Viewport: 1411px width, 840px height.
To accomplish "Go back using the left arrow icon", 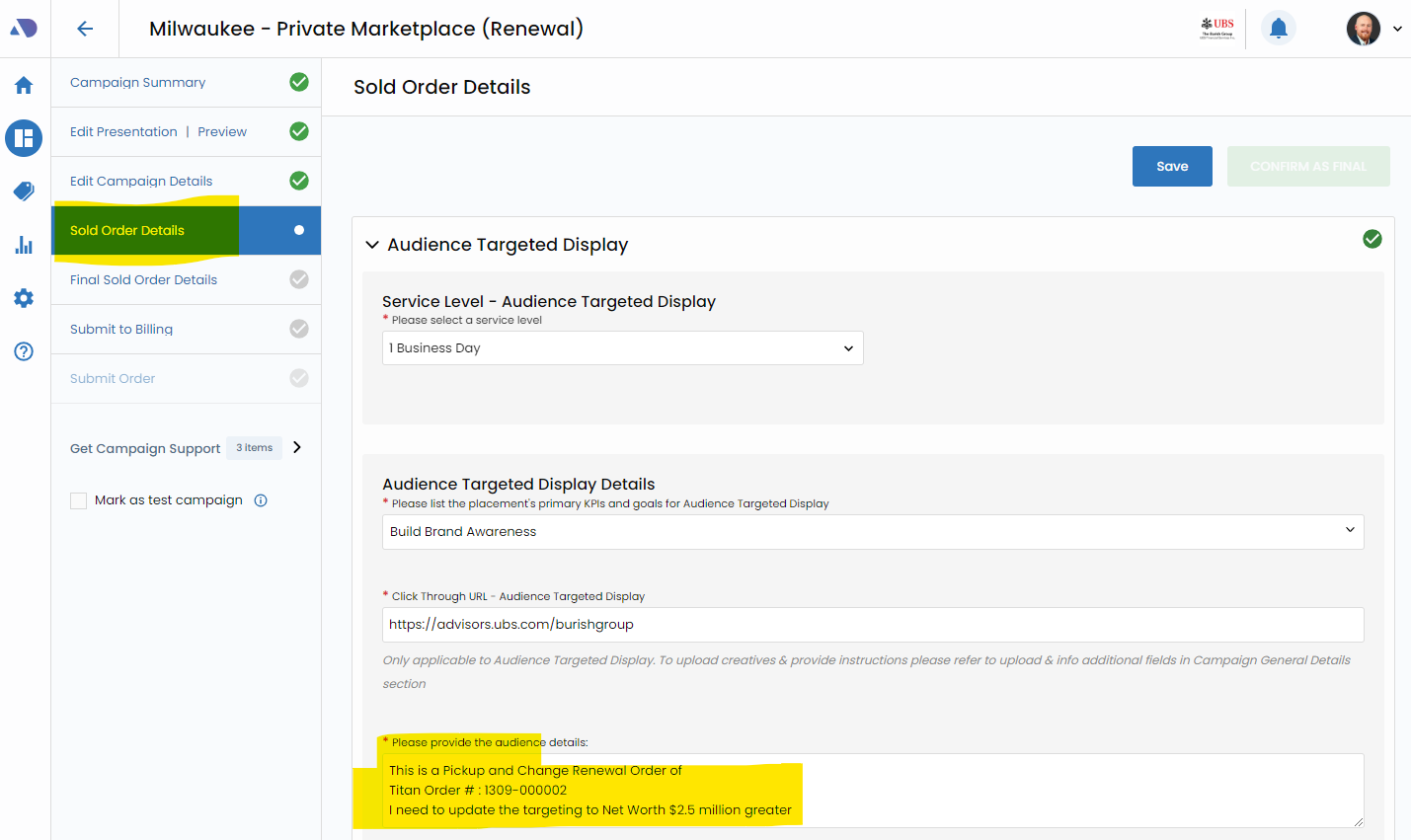I will point(85,29).
